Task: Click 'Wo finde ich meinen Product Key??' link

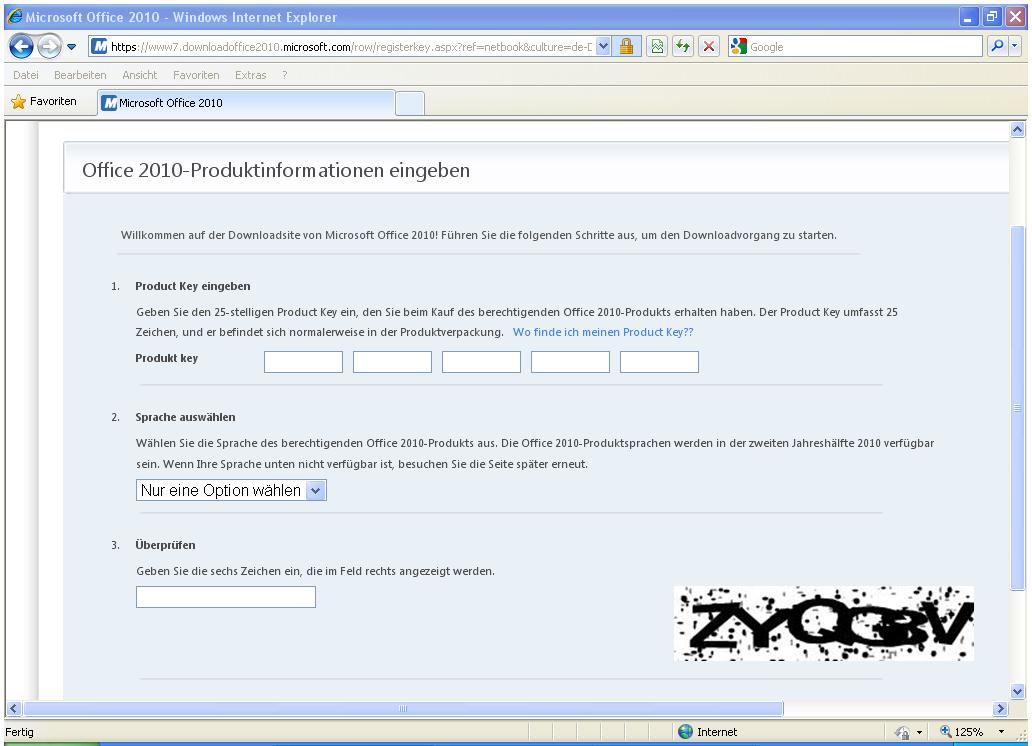Action: 603,332
